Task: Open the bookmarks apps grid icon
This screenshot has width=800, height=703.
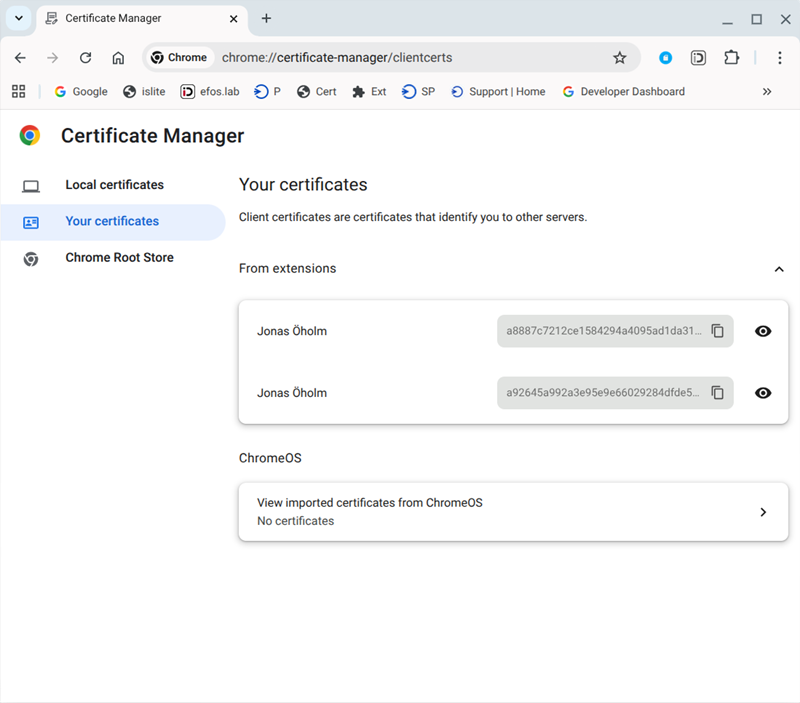Action: click(18, 91)
